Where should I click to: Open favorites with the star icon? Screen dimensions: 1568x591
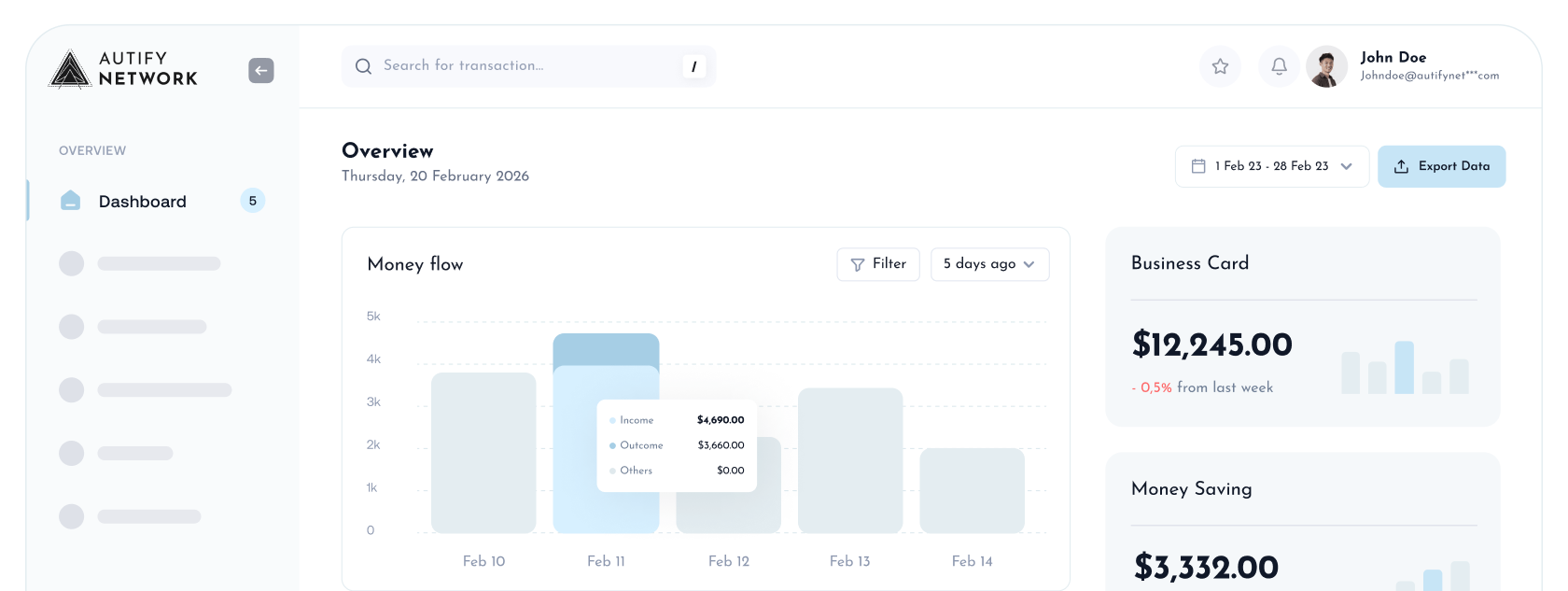tap(1220, 66)
